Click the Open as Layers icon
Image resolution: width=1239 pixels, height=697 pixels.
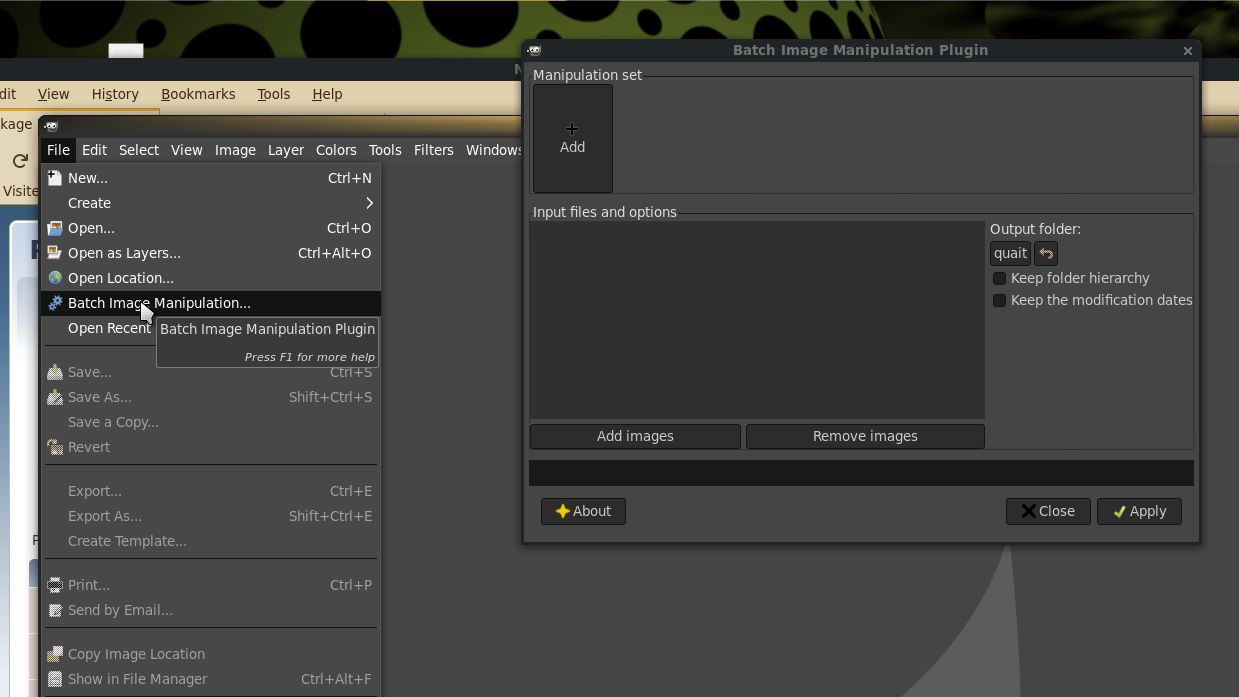pos(55,253)
